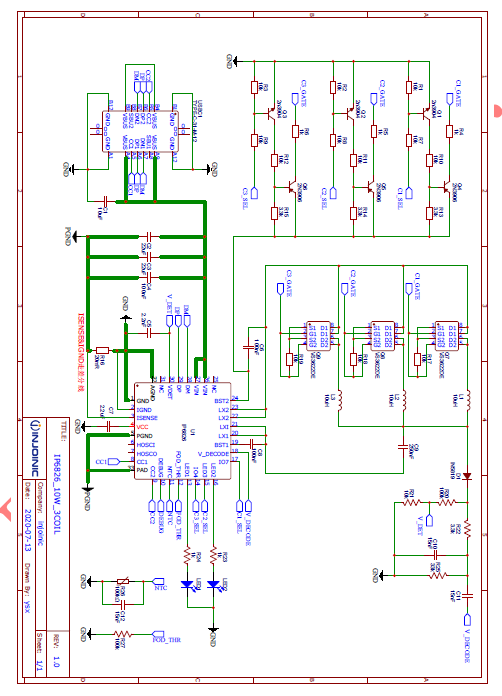Select the Q3 transistor near C3_GATE
The image size is (502, 696).
[271, 114]
